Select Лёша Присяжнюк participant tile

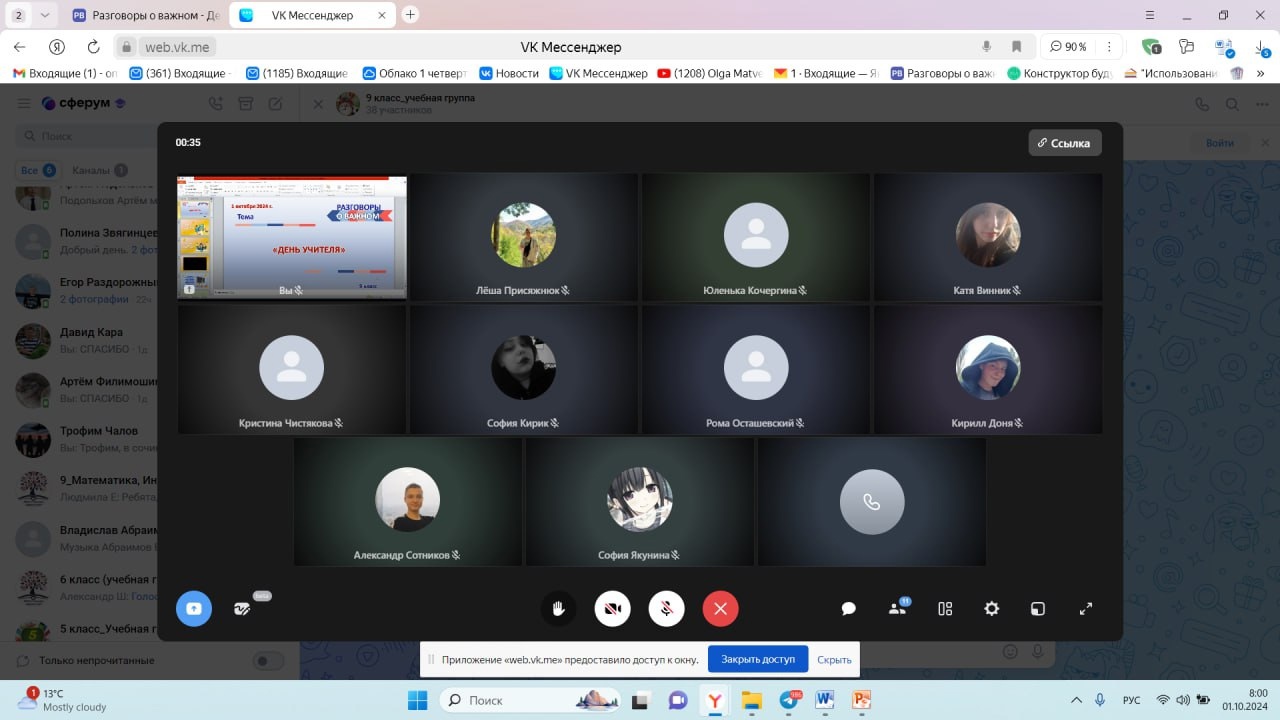tap(524, 237)
